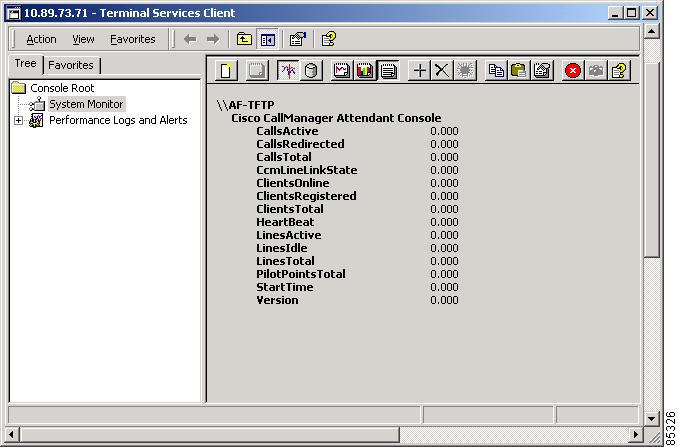678x447 pixels.
Task: Click the Terminal Services Client title icon
Action: pyautogui.click(x=14, y=13)
